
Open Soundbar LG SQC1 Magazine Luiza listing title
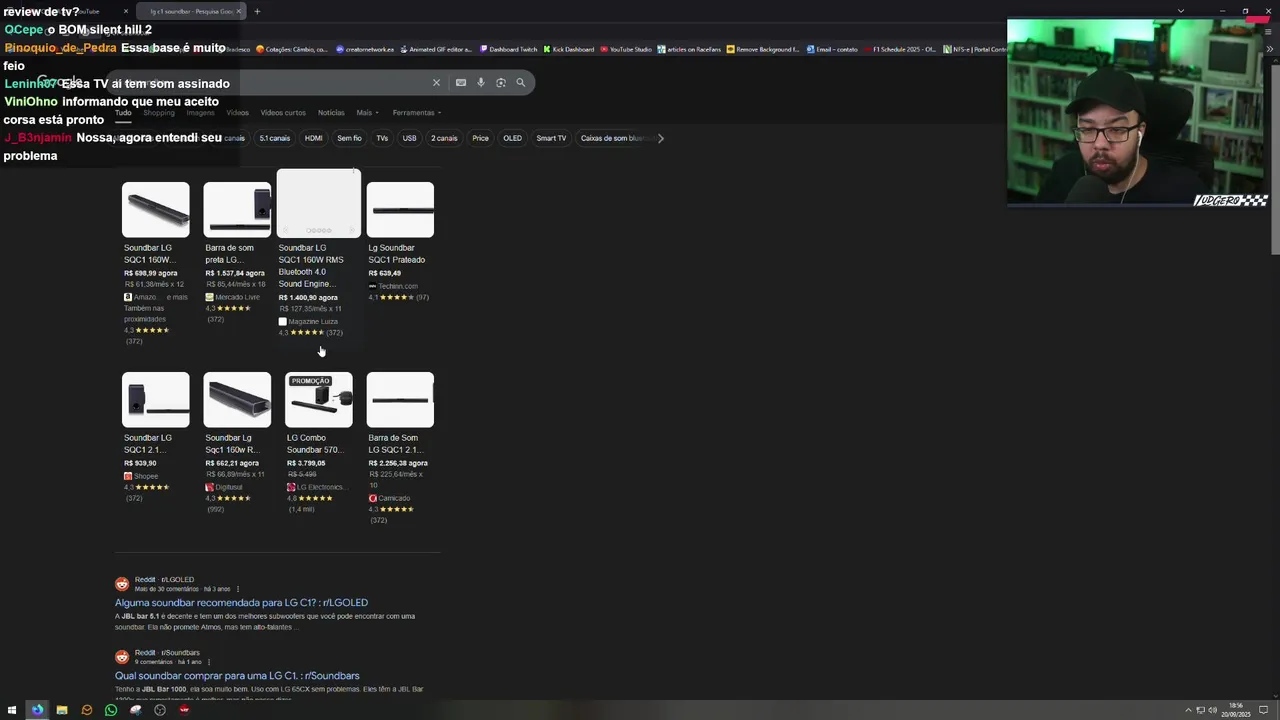[x=311, y=266]
